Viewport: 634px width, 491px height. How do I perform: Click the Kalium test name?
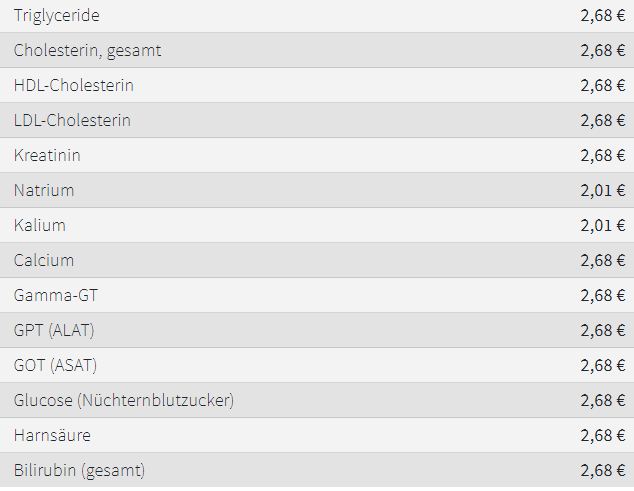[40, 226]
